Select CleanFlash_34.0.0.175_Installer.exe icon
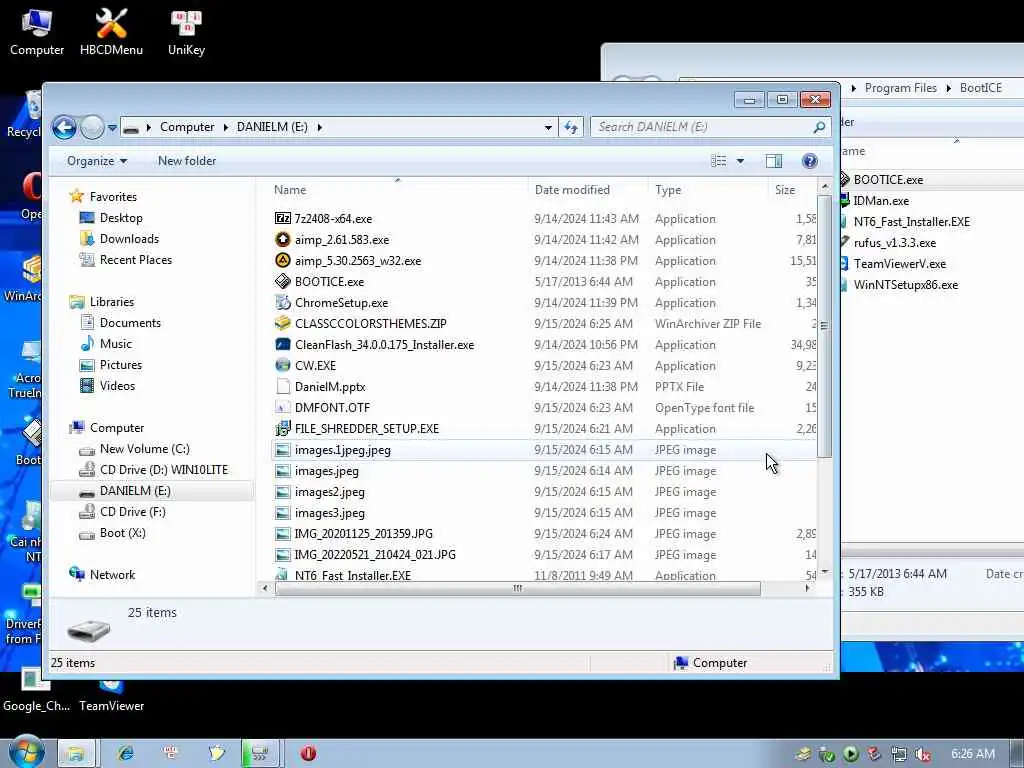 coord(283,344)
